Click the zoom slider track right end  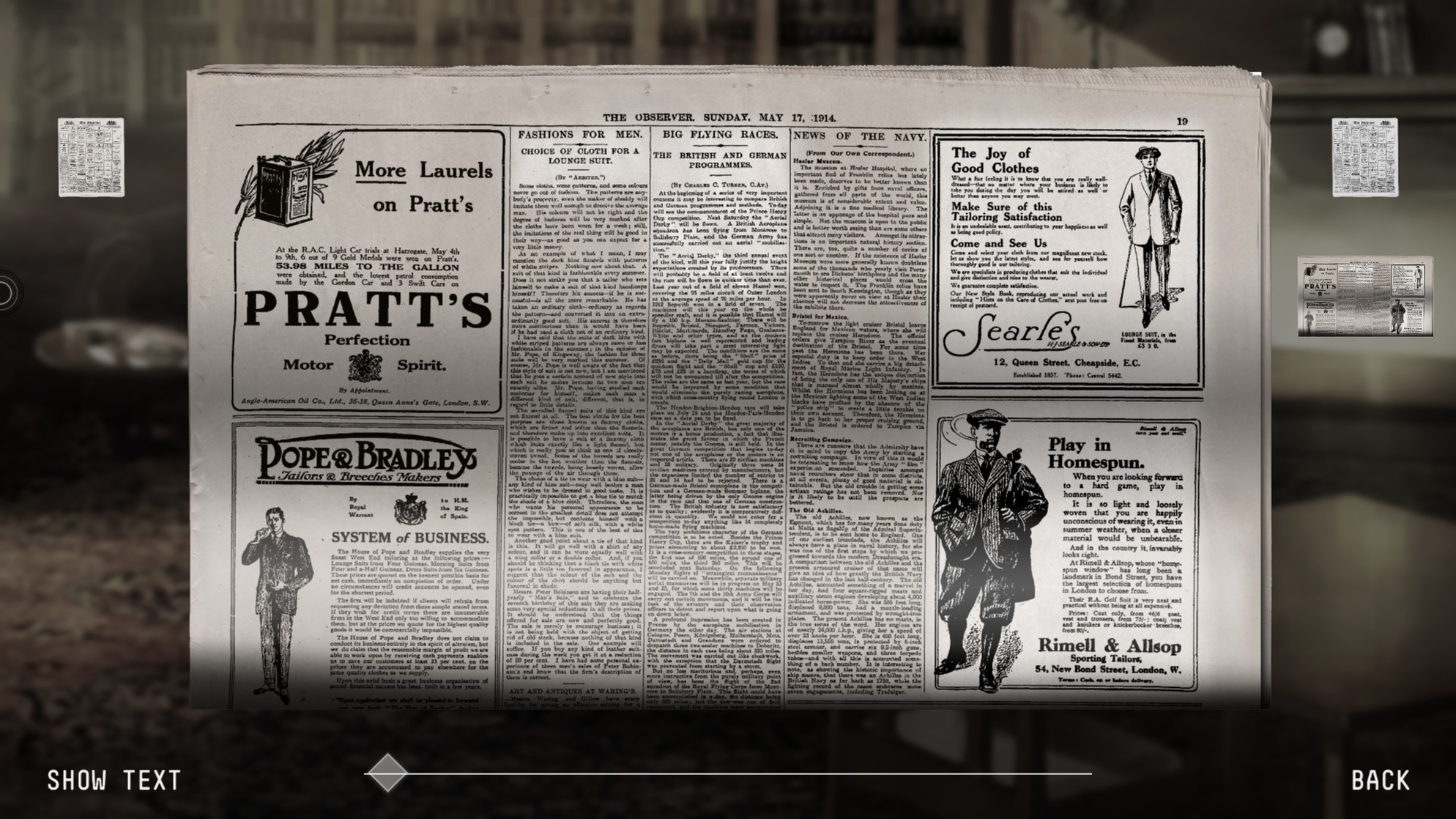click(1090, 773)
